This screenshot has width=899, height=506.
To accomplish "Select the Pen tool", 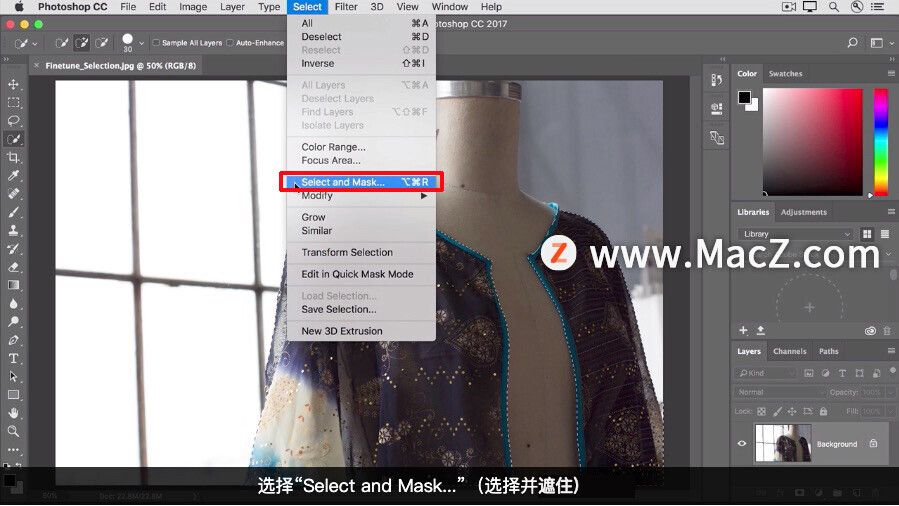I will pyautogui.click(x=13, y=340).
